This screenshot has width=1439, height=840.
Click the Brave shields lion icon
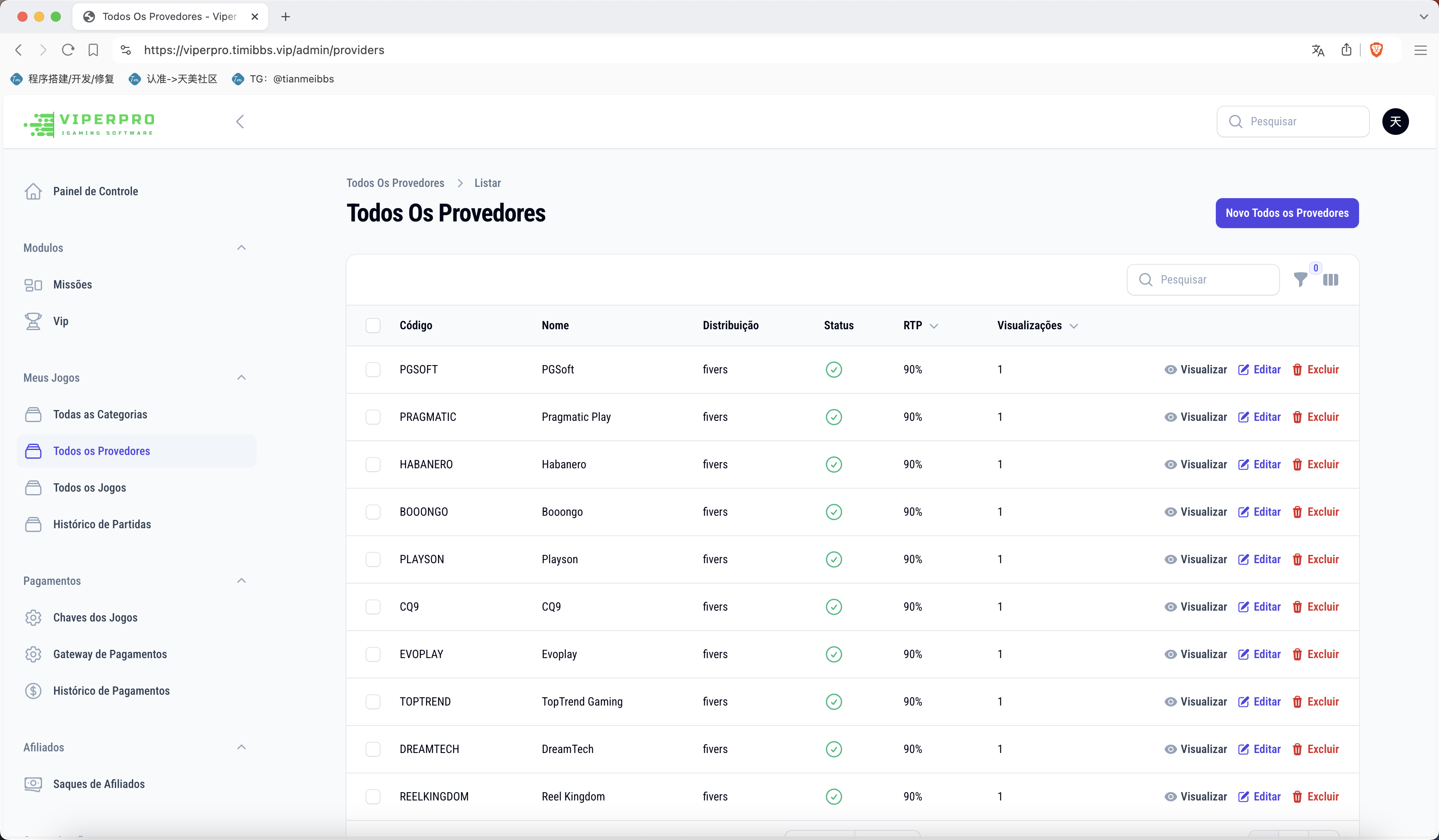(x=1376, y=50)
